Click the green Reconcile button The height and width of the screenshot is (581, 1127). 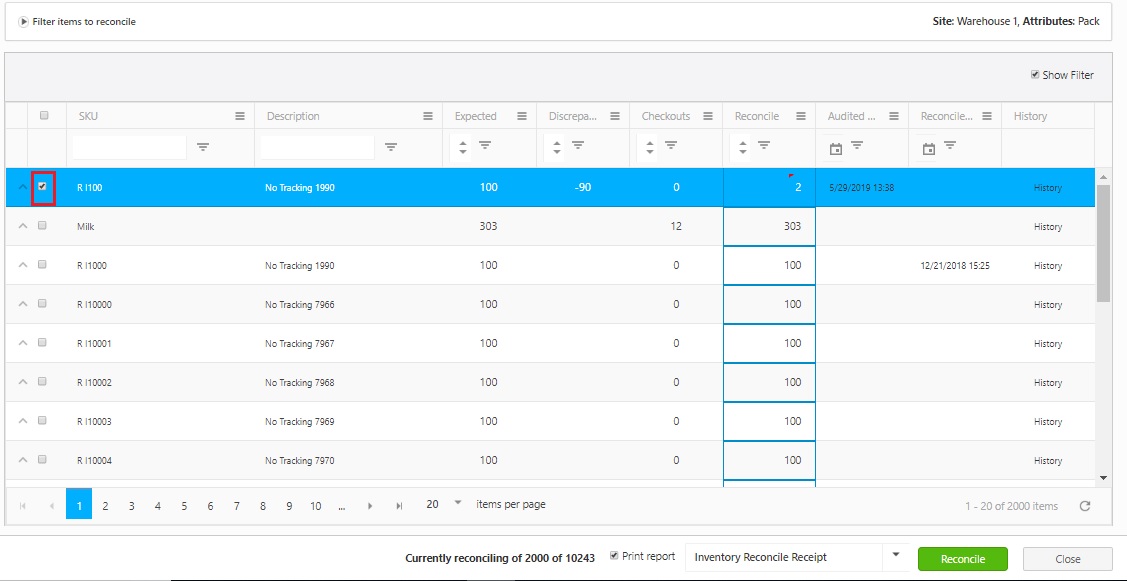point(962,559)
